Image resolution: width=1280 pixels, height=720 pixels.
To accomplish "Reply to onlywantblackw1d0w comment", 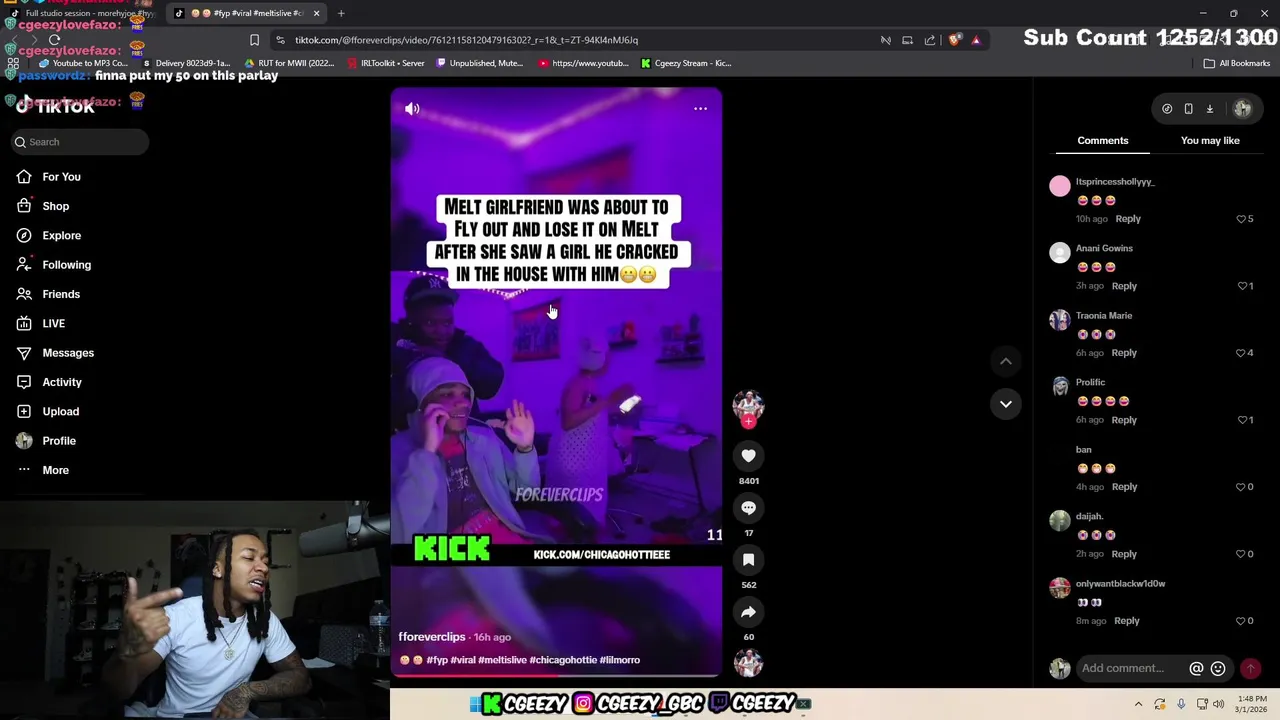I will tap(1127, 621).
